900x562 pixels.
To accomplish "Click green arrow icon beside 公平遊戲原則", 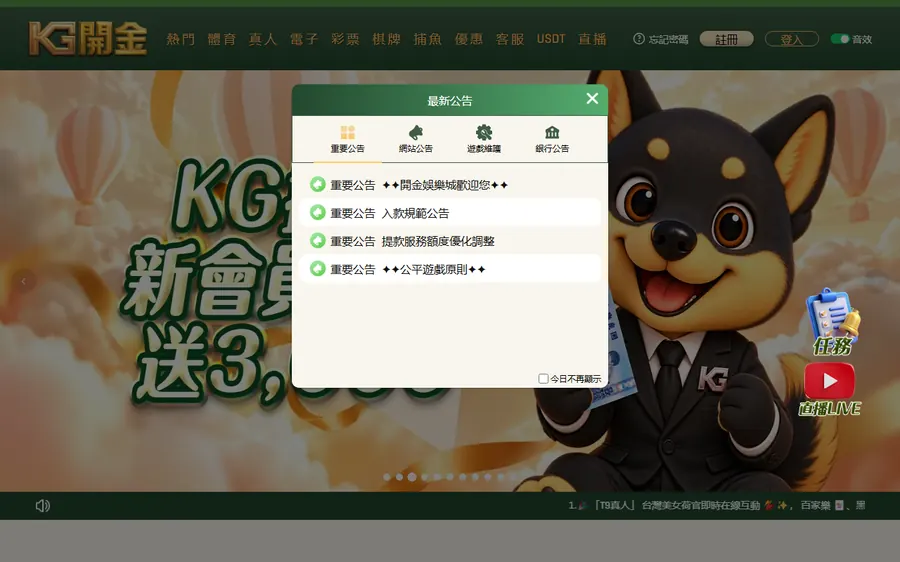I will [317, 268].
